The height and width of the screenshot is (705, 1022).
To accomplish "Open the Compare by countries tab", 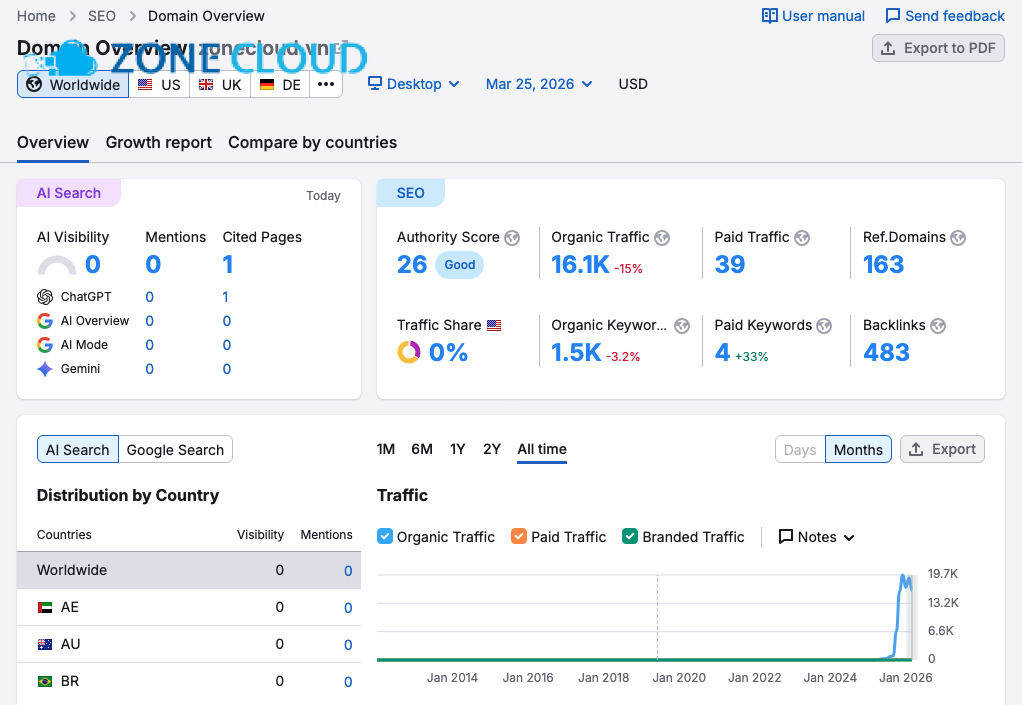I will pyautogui.click(x=312, y=142).
